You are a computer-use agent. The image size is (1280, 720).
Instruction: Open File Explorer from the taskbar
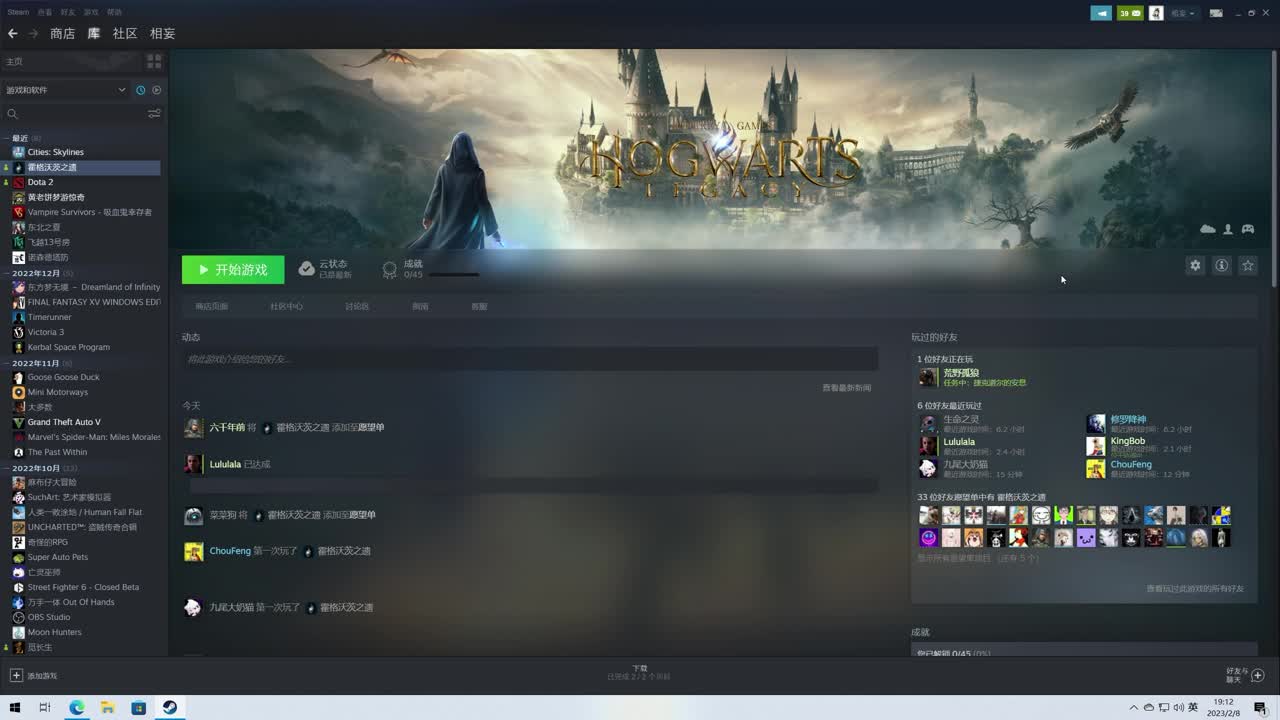click(107, 708)
